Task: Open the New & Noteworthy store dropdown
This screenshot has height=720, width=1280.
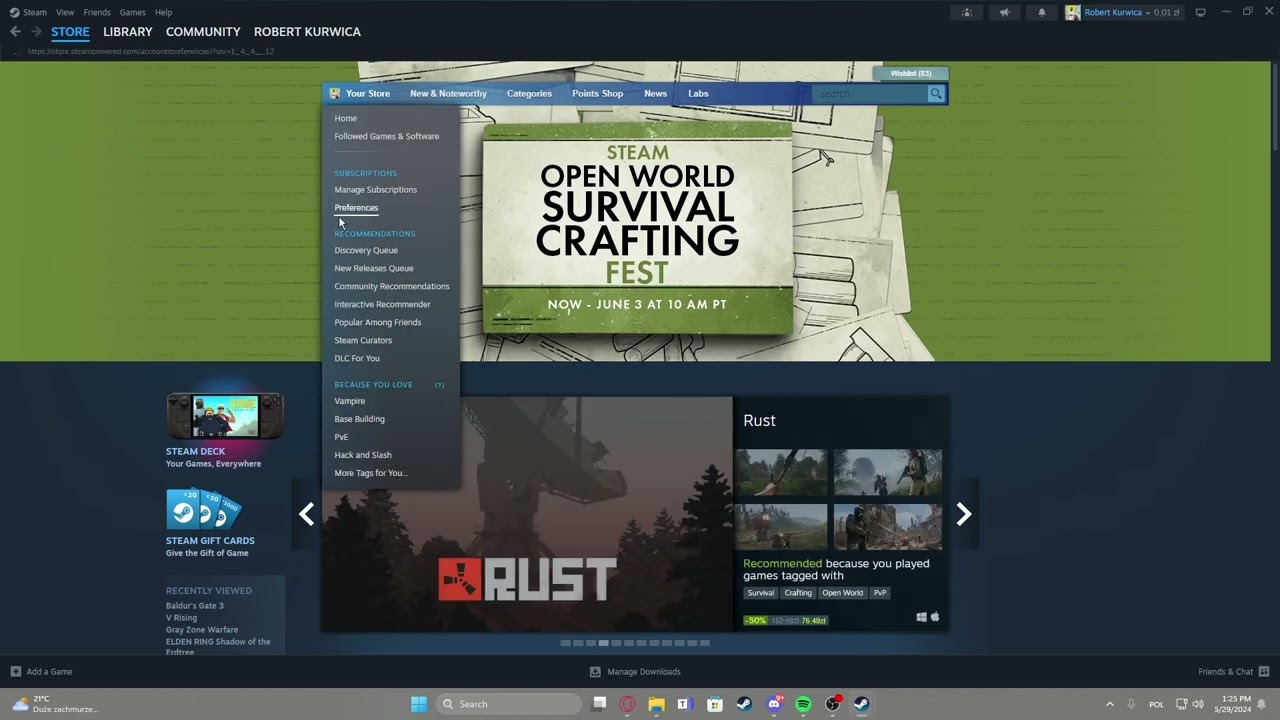Action: coord(448,94)
